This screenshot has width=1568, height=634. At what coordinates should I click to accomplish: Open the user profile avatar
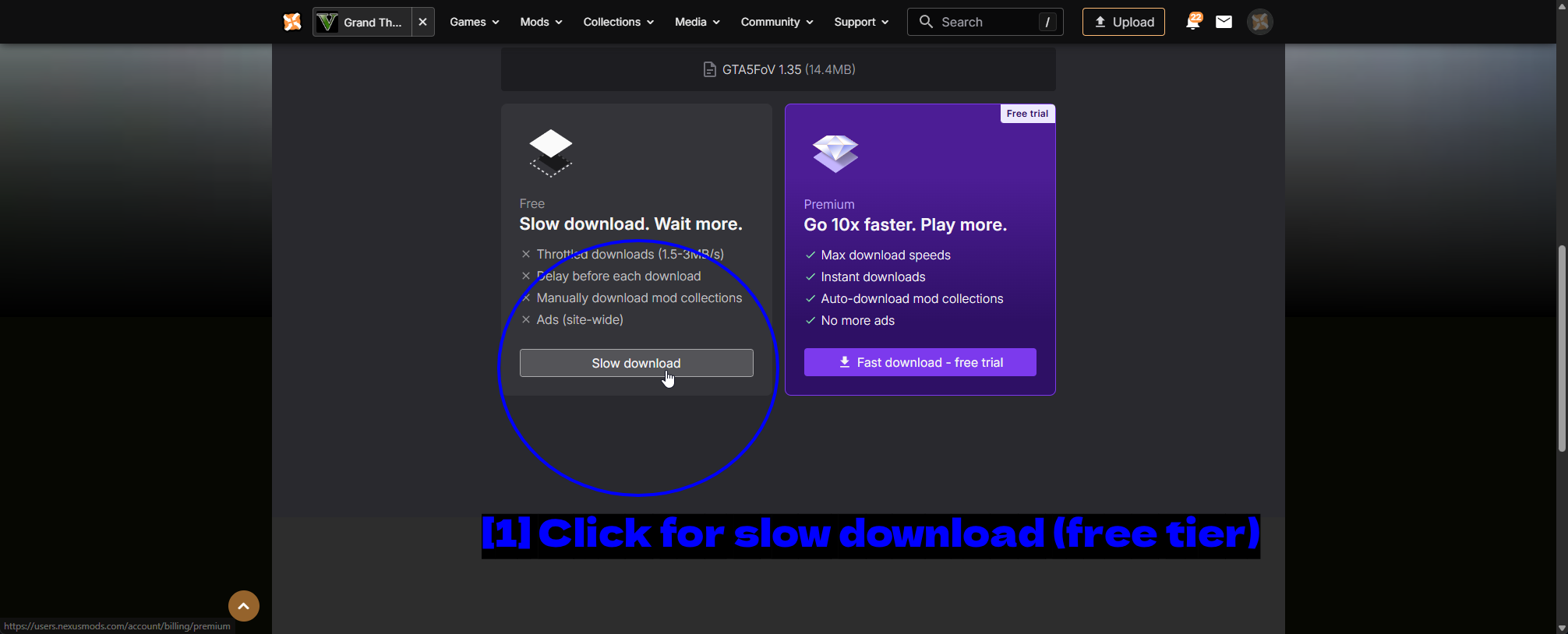click(1259, 22)
